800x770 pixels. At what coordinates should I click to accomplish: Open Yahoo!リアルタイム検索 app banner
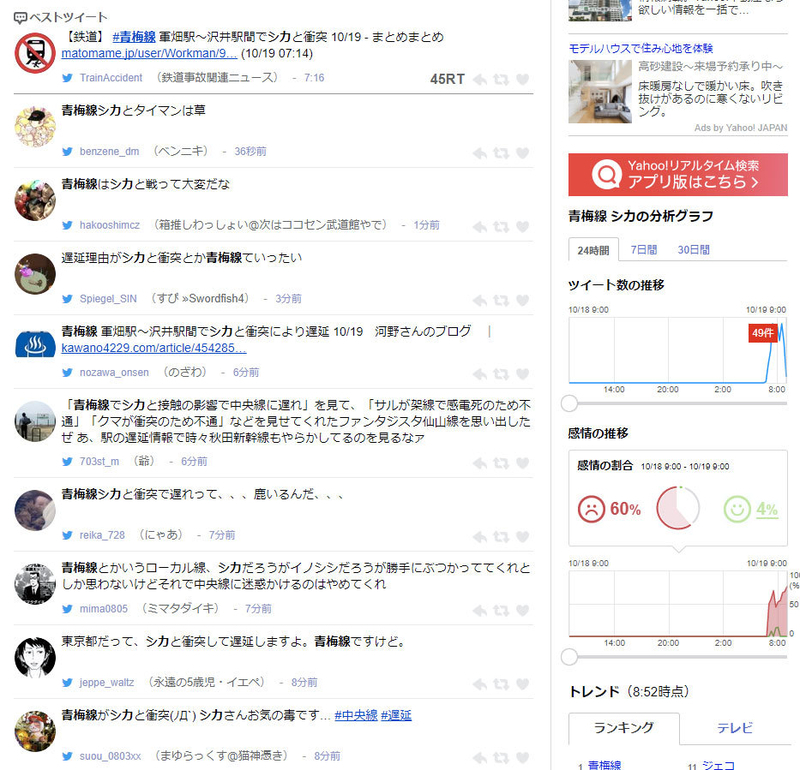(x=678, y=175)
